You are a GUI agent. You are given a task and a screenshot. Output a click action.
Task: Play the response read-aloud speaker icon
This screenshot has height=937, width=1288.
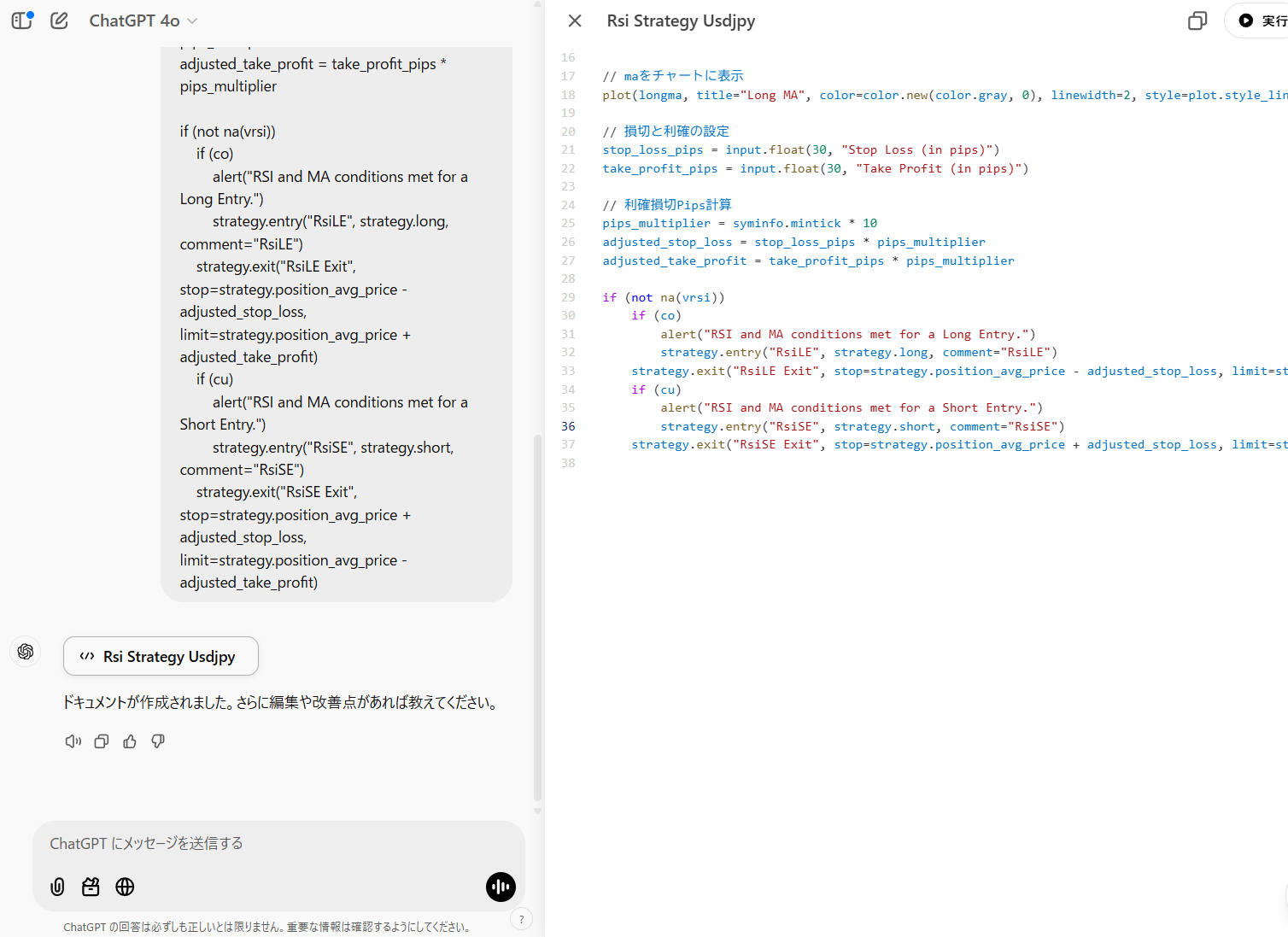tap(73, 741)
